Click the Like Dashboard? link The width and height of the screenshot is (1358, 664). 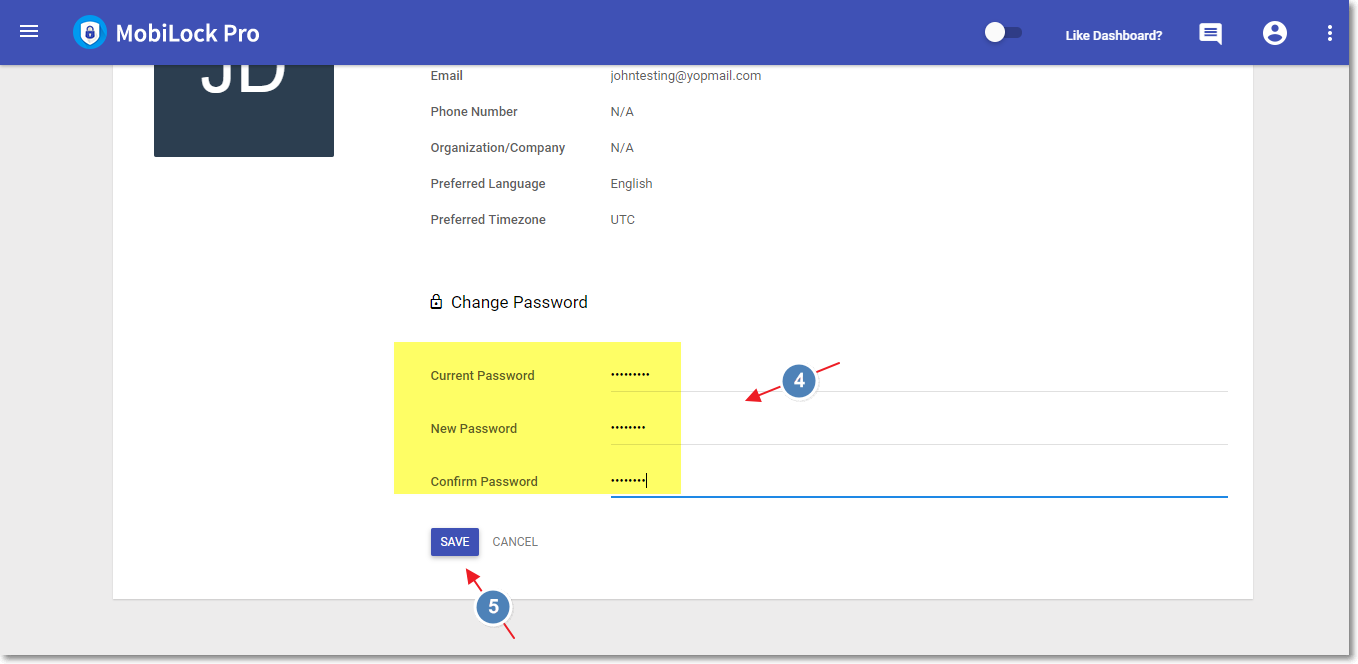(x=1114, y=35)
